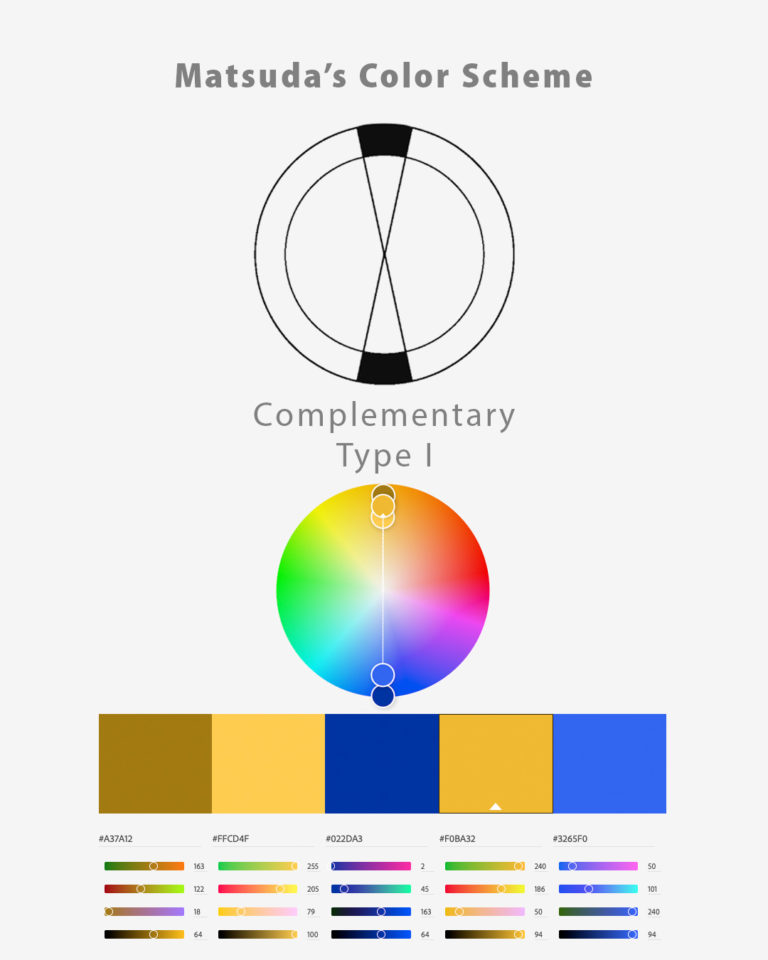Click the green value 122 under #A37A12
Image resolution: width=768 pixels, height=960 pixels.
pyautogui.click(x=199, y=889)
